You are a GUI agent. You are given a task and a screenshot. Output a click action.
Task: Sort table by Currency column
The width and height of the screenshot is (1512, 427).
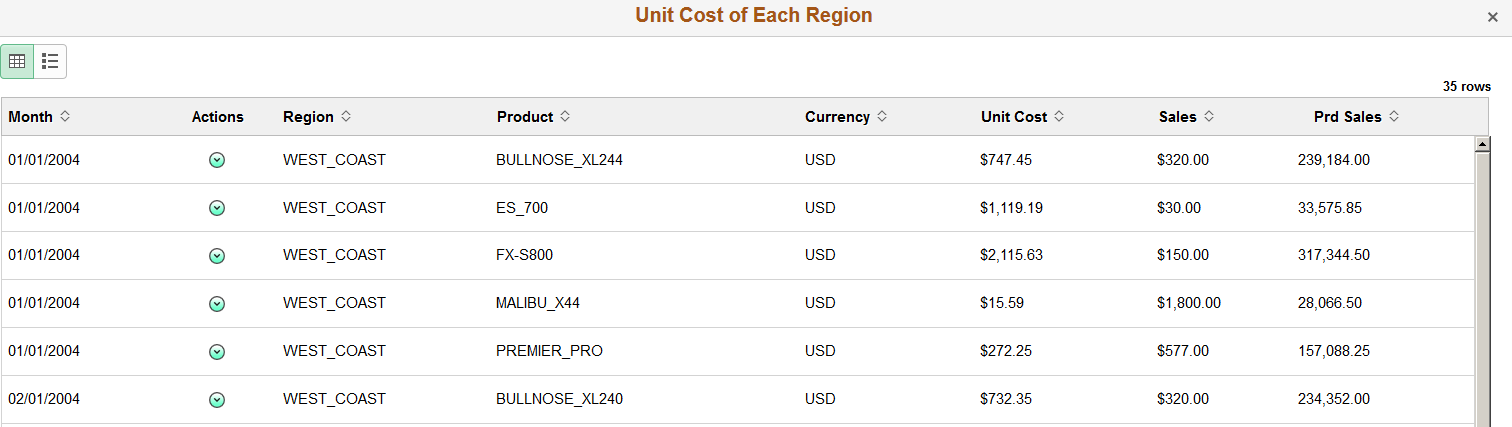pyautogui.click(x=882, y=117)
